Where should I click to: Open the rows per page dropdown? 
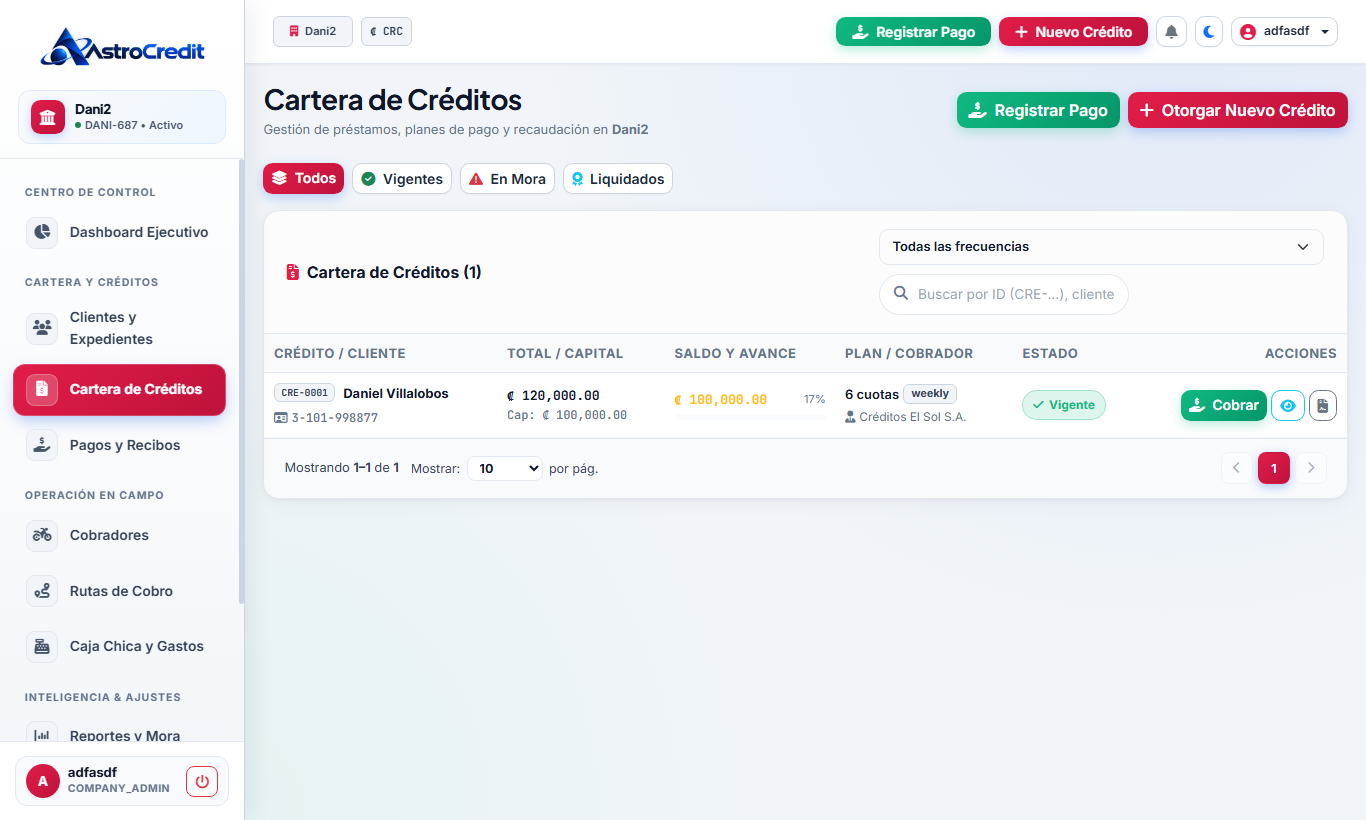click(505, 468)
